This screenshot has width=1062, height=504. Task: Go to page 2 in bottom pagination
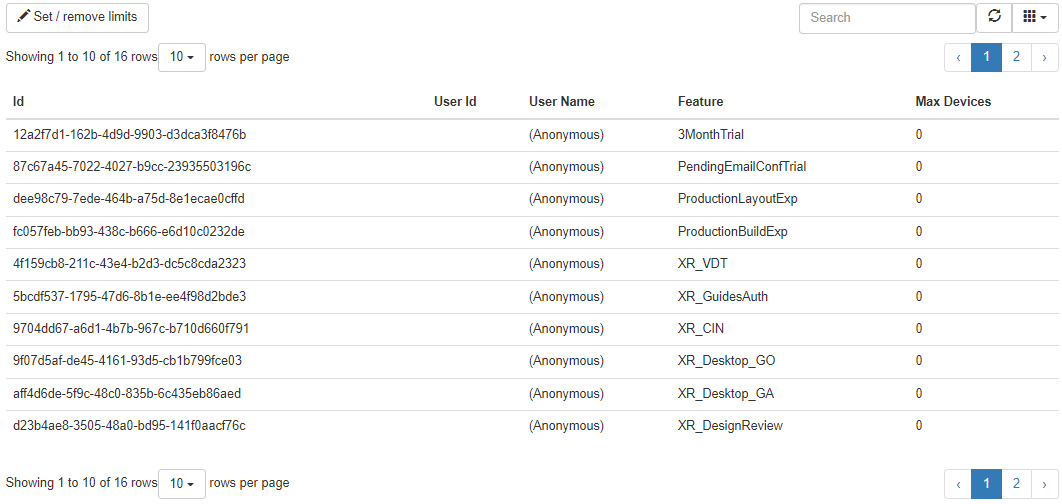(x=1016, y=484)
